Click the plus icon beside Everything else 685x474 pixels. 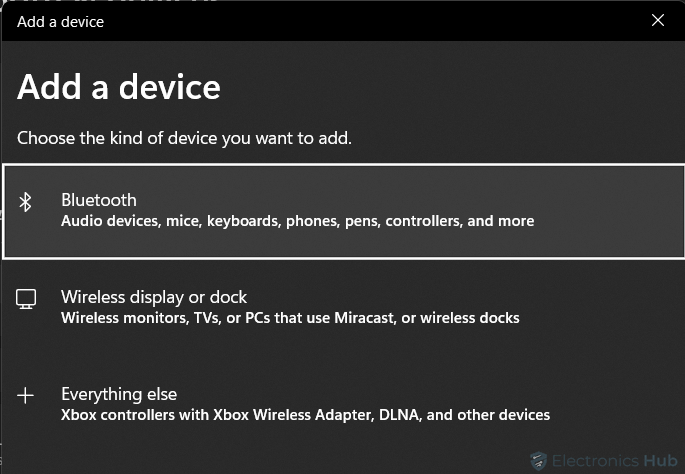click(x=25, y=395)
